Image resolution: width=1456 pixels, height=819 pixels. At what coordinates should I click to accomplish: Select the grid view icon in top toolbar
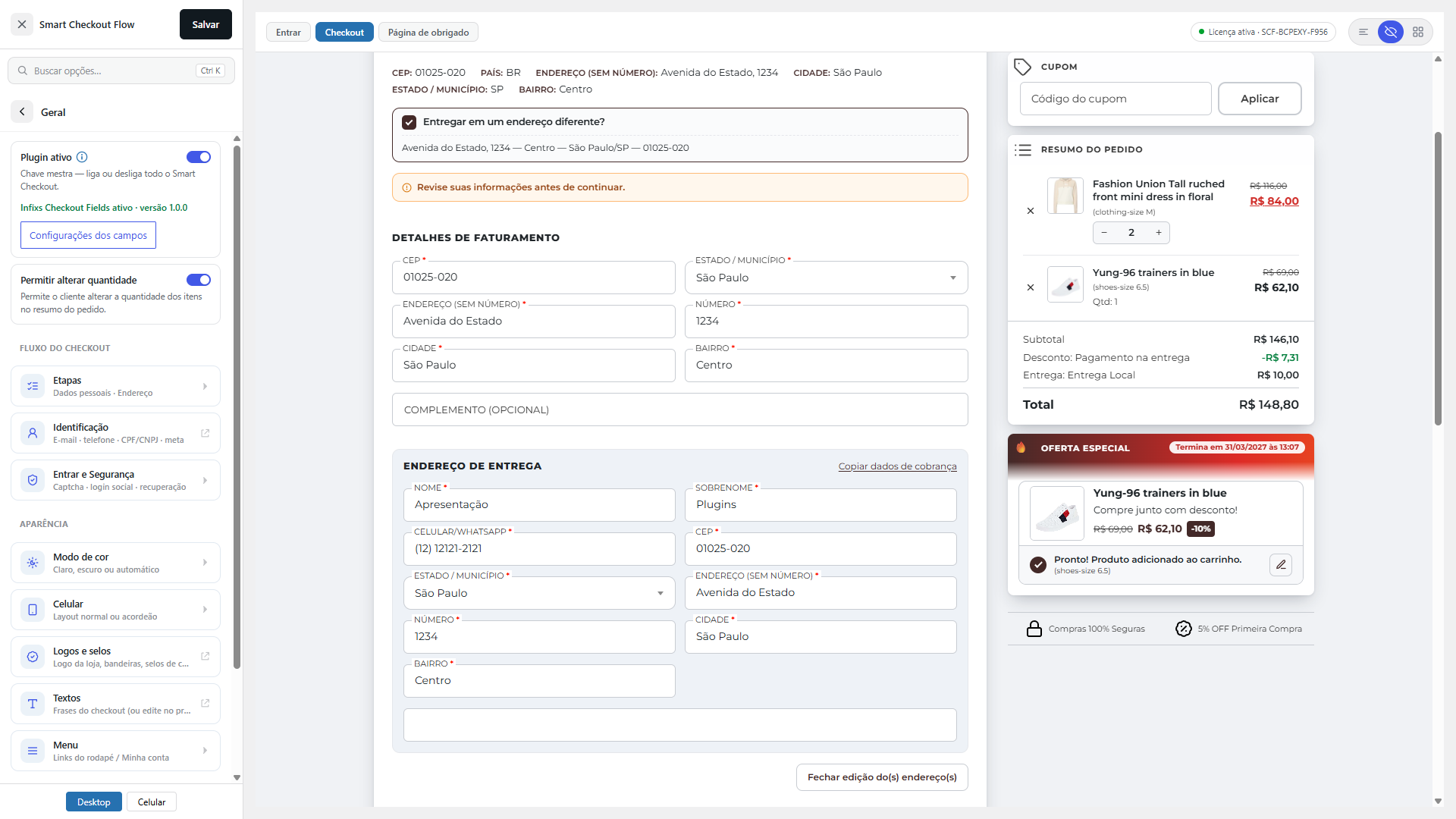[x=1418, y=32]
